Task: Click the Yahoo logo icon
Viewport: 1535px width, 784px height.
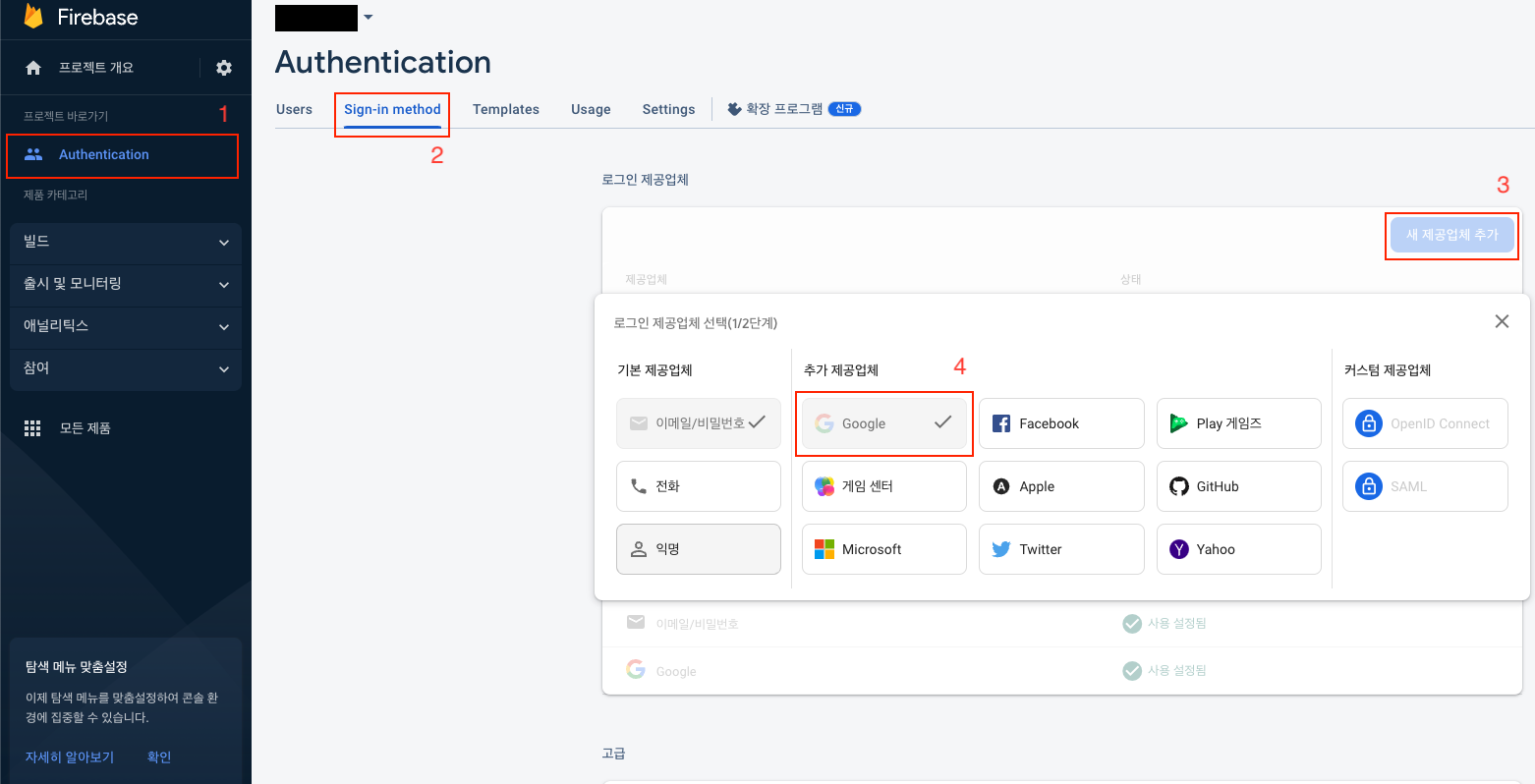Action: 1179,549
